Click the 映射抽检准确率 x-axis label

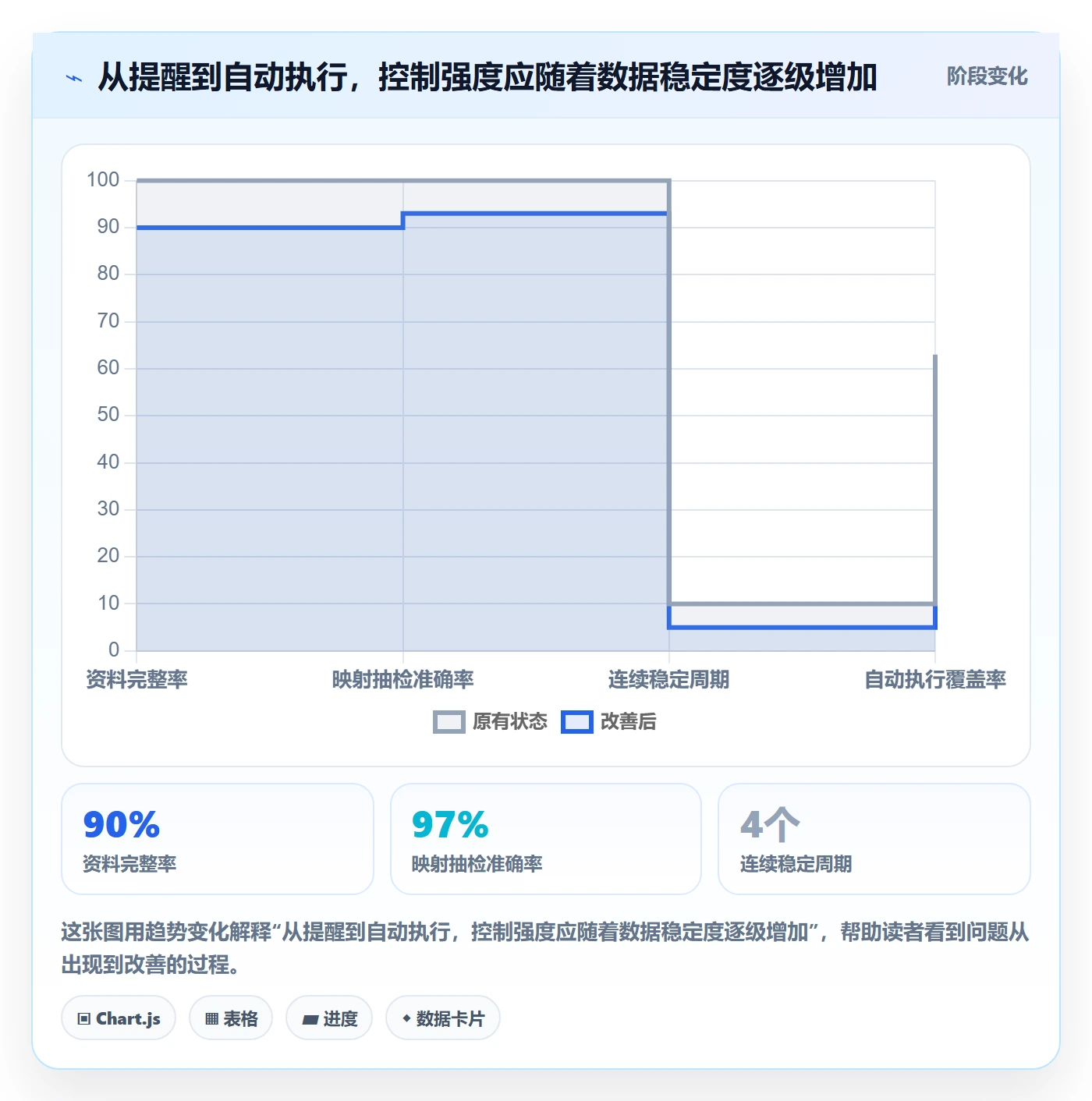[403, 680]
